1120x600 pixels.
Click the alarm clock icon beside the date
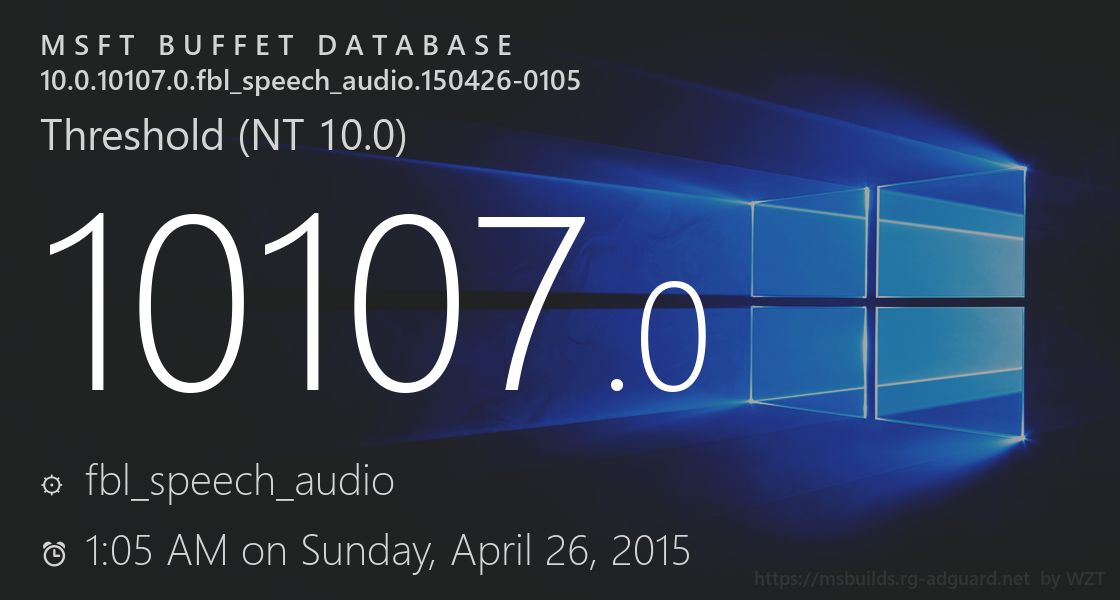pyautogui.click(x=54, y=554)
